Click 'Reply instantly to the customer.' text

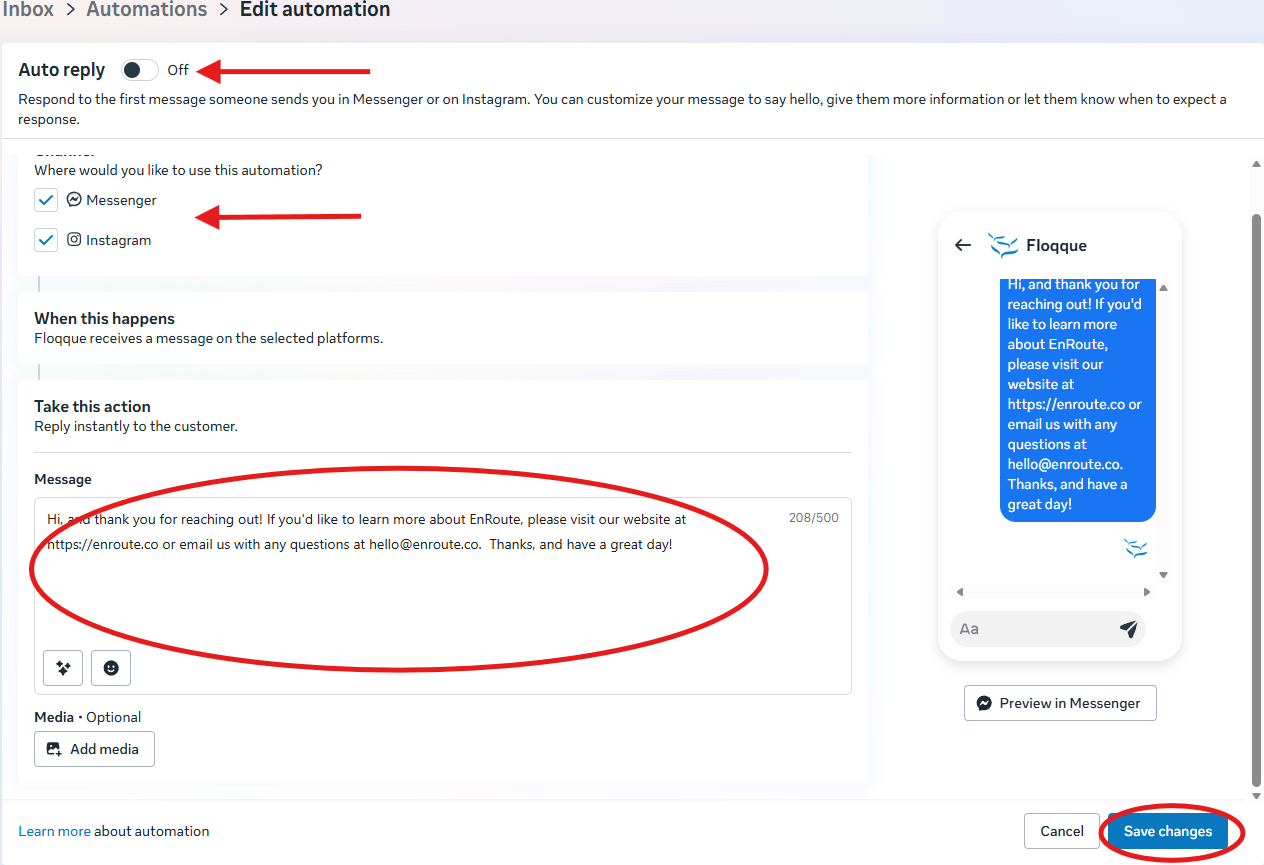click(x=136, y=426)
